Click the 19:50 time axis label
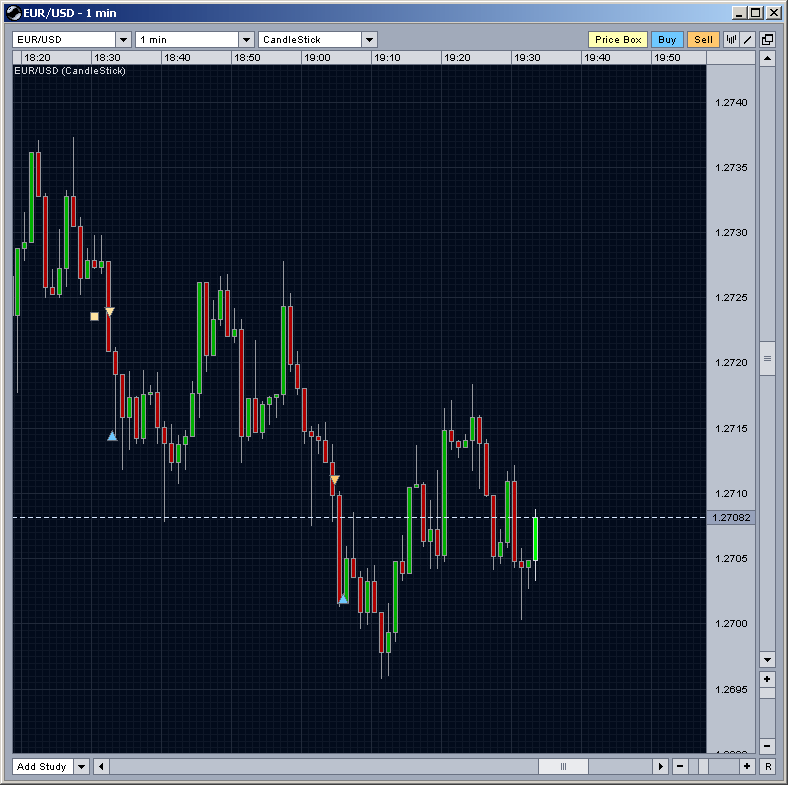 click(x=667, y=57)
